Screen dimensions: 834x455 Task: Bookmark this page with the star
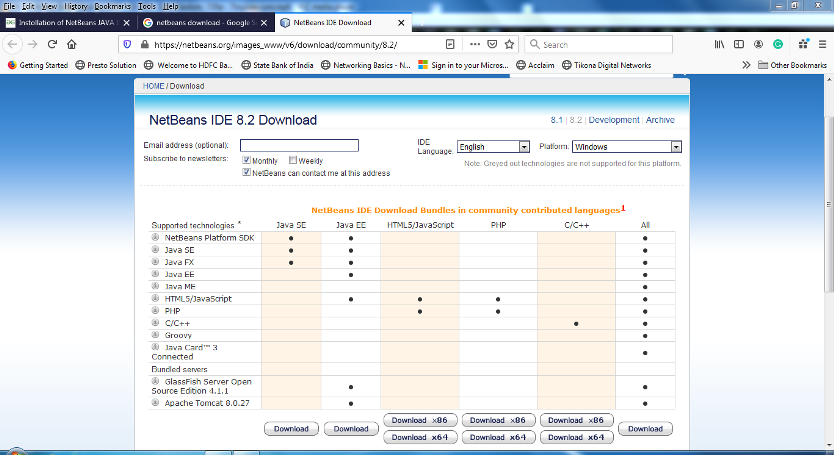510,44
